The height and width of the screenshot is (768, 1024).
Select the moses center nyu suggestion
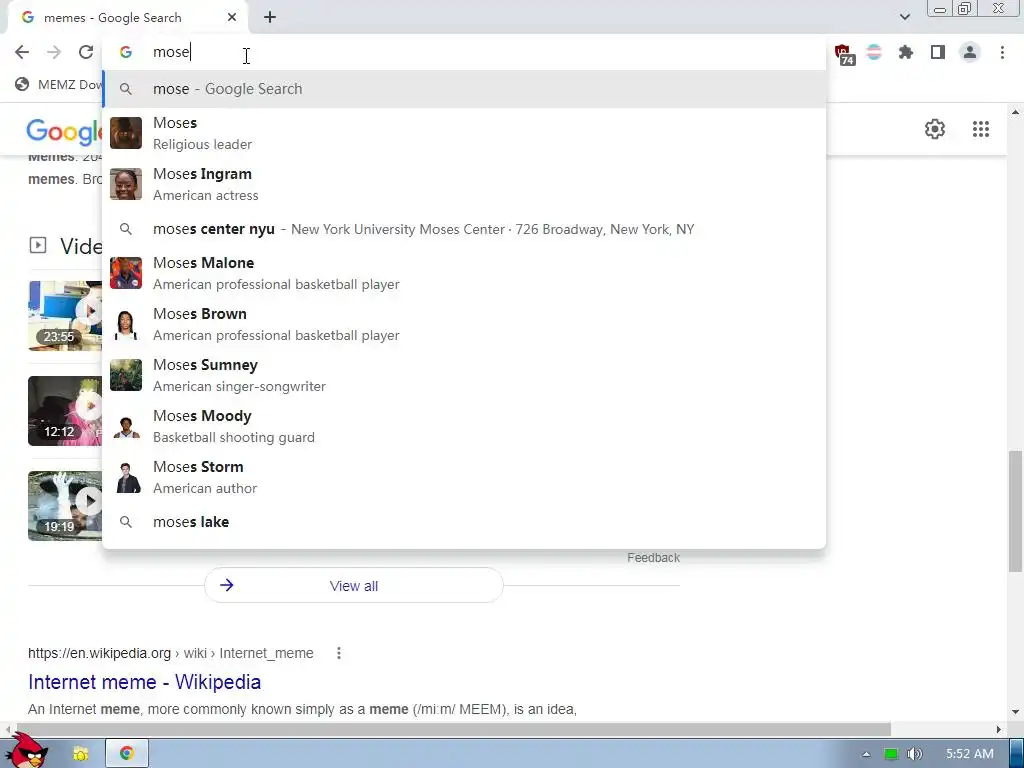click(x=464, y=229)
